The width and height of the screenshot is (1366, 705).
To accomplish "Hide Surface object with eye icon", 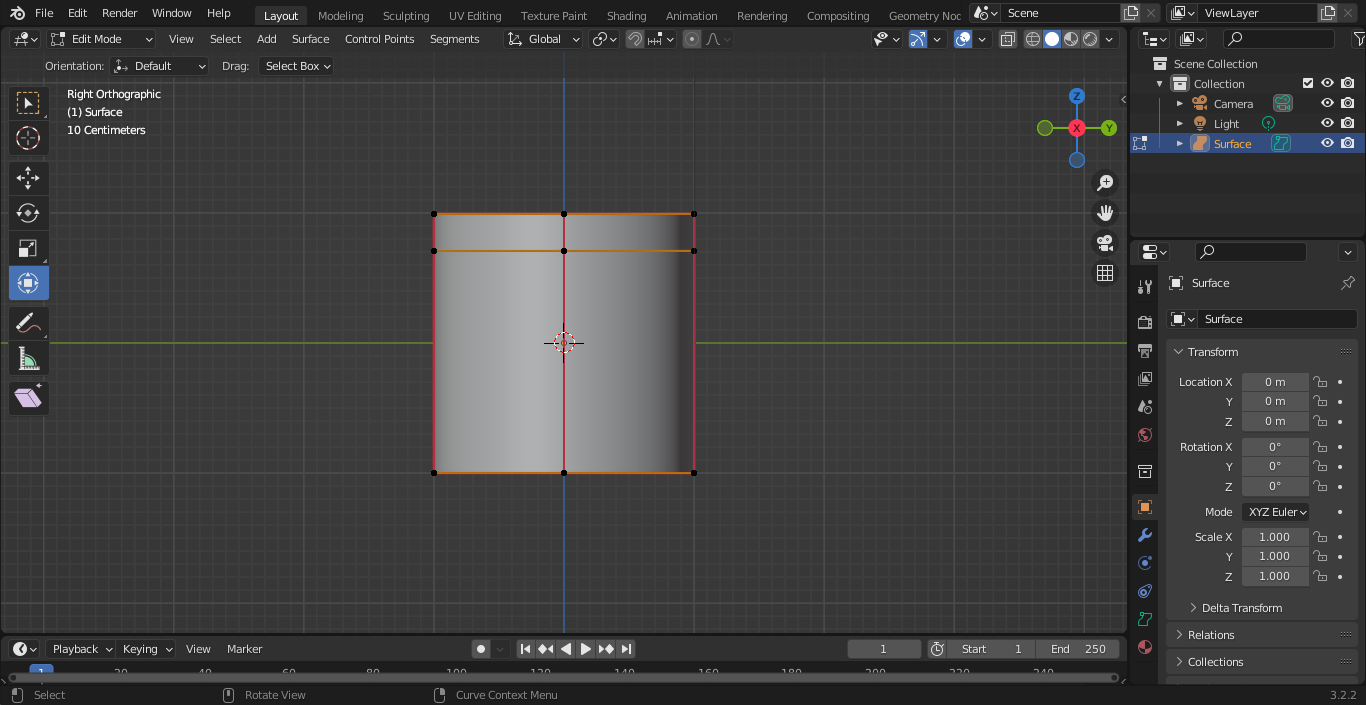I will pos(1327,143).
